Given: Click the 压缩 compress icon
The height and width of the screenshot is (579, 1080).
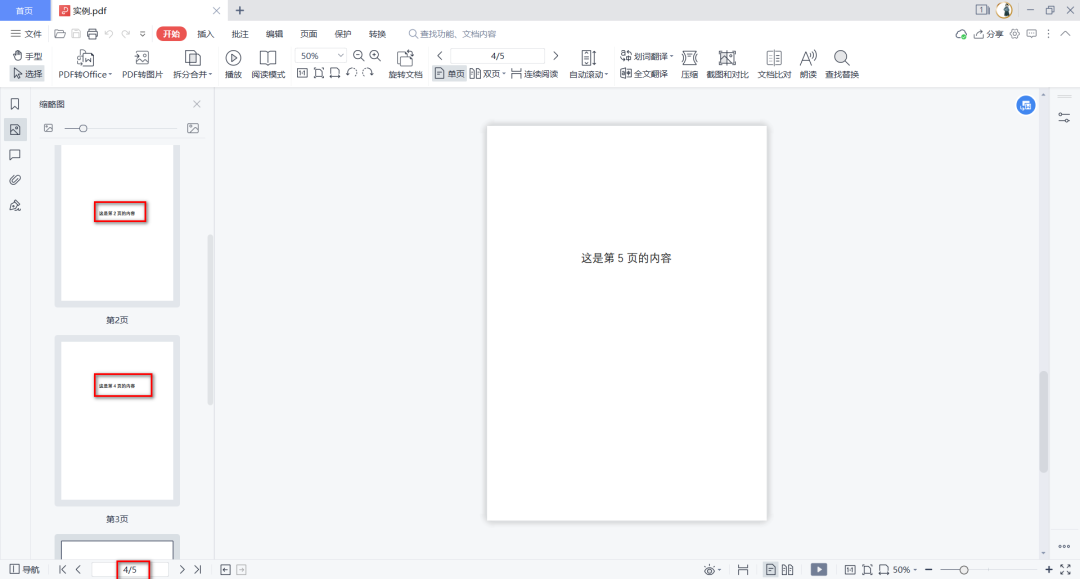Looking at the screenshot, I should (689, 65).
